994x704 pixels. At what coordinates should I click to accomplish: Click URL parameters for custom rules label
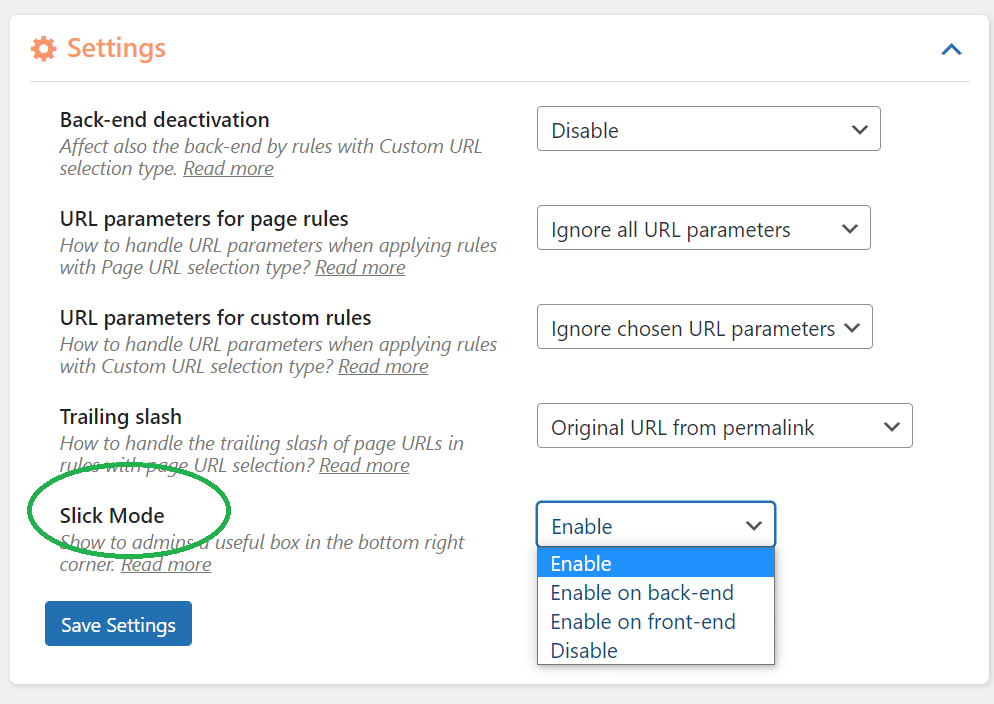coord(216,317)
